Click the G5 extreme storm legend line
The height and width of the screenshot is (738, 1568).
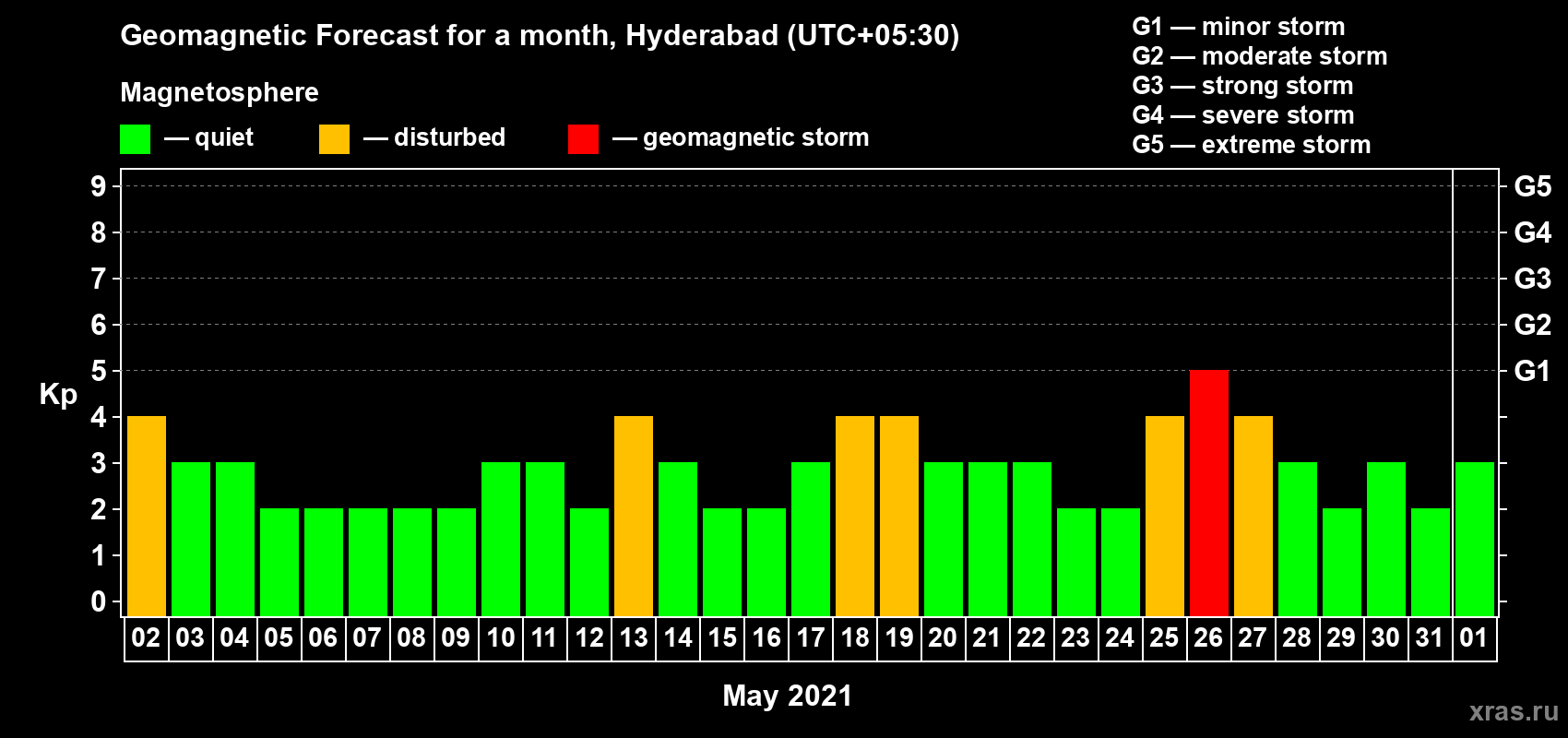click(x=1252, y=145)
